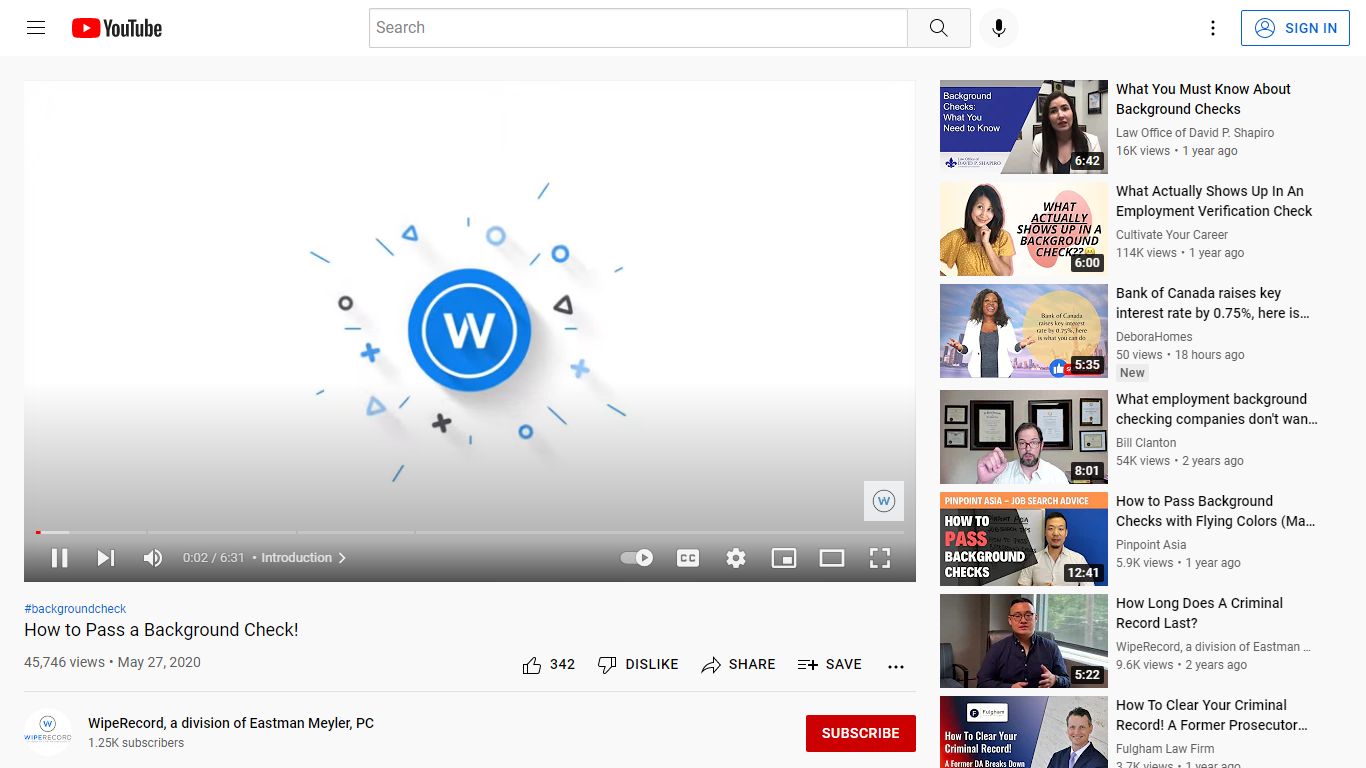Open the three-dot settings menu in header

[1213, 28]
